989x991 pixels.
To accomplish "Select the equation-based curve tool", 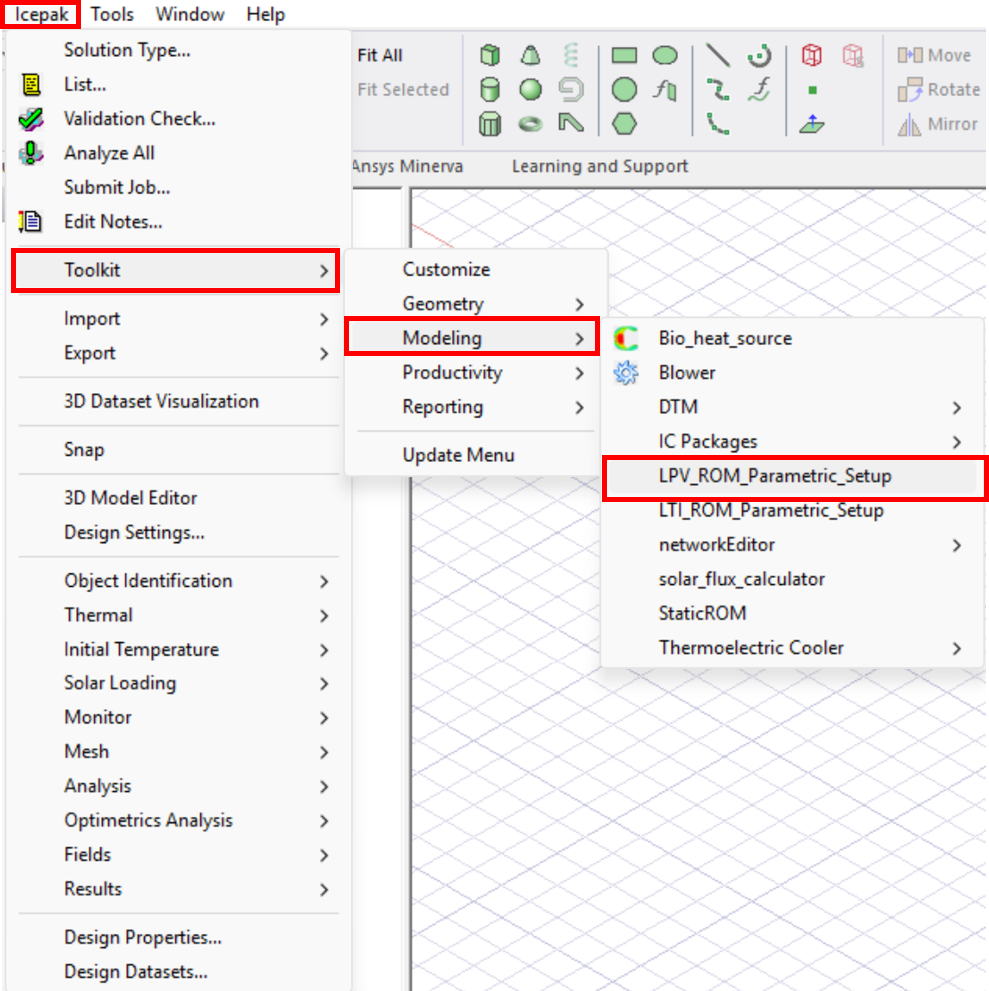I will (x=759, y=90).
